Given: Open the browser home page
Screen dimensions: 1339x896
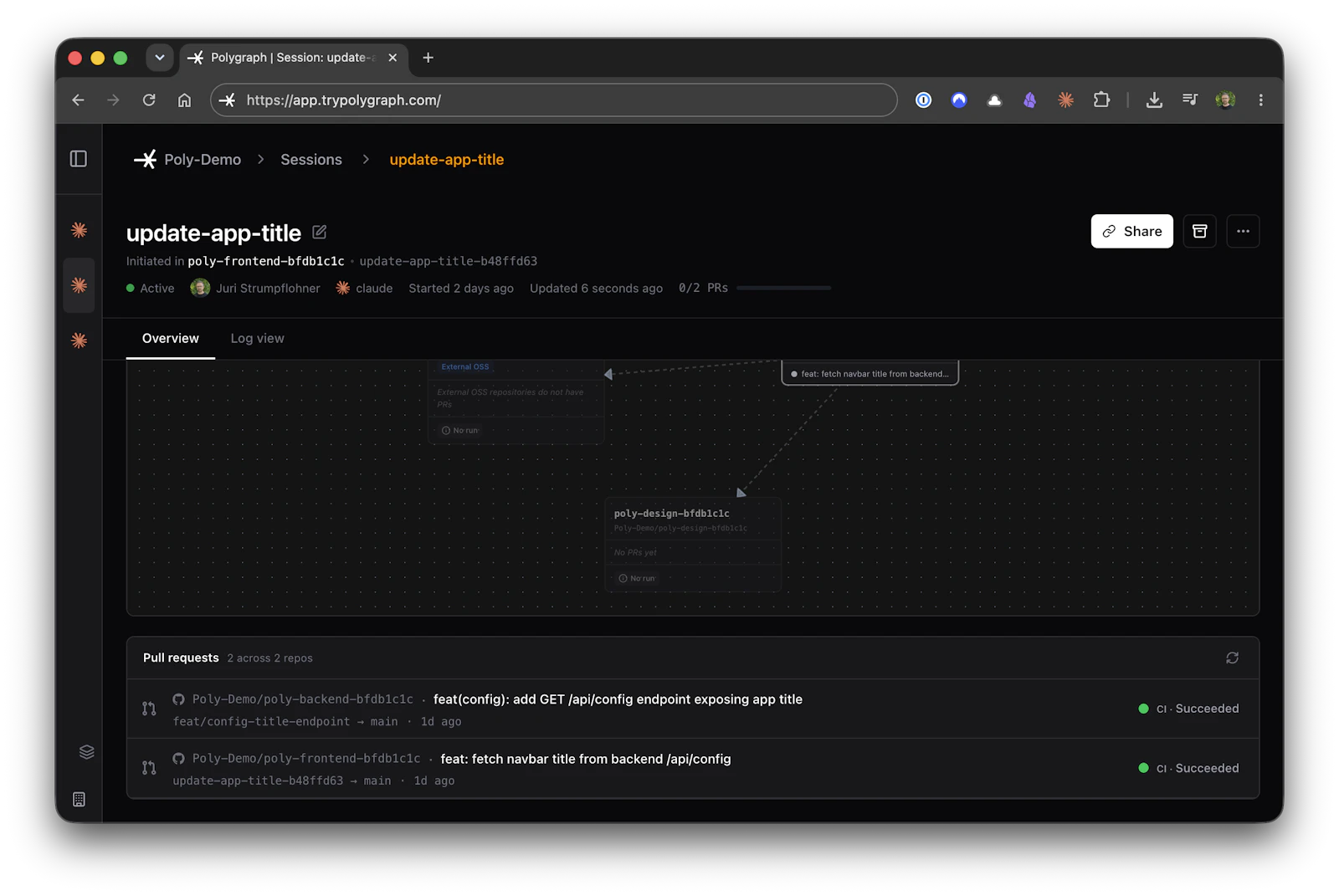Looking at the screenshot, I should tap(184, 100).
